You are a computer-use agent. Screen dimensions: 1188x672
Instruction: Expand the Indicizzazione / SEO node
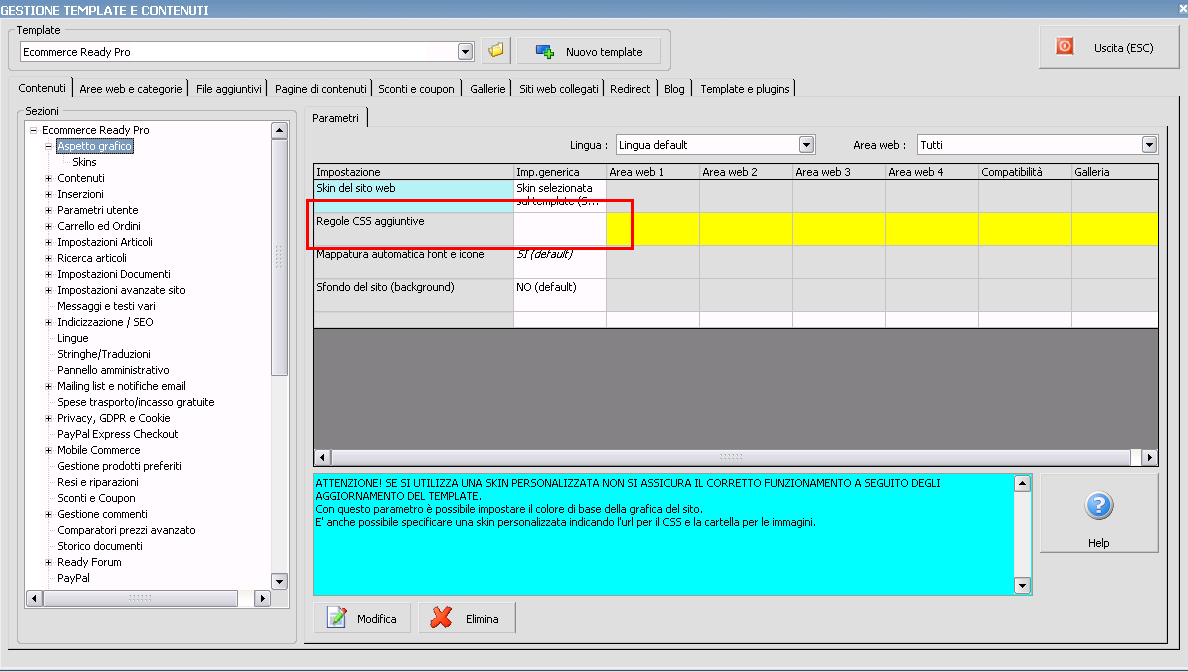(48, 322)
